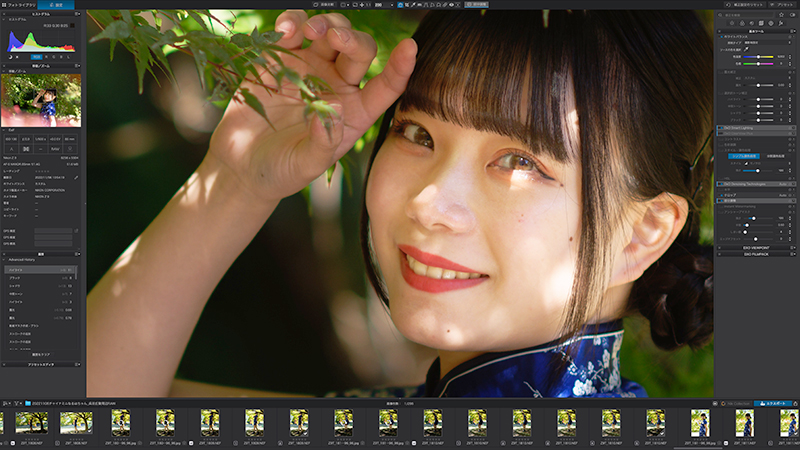Pick the white balance eyedropper in top toolbar
Screen dimensions: 800x450
(x=413, y=5)
